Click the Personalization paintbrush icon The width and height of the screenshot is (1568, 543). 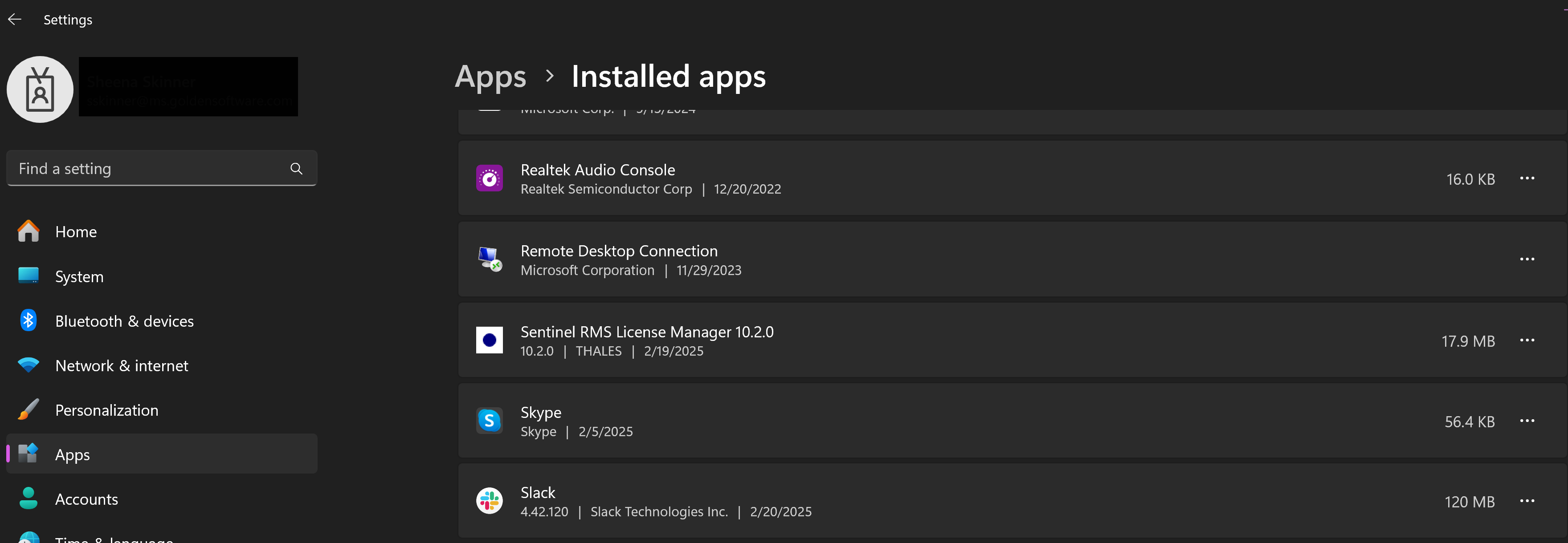point(29,409)
